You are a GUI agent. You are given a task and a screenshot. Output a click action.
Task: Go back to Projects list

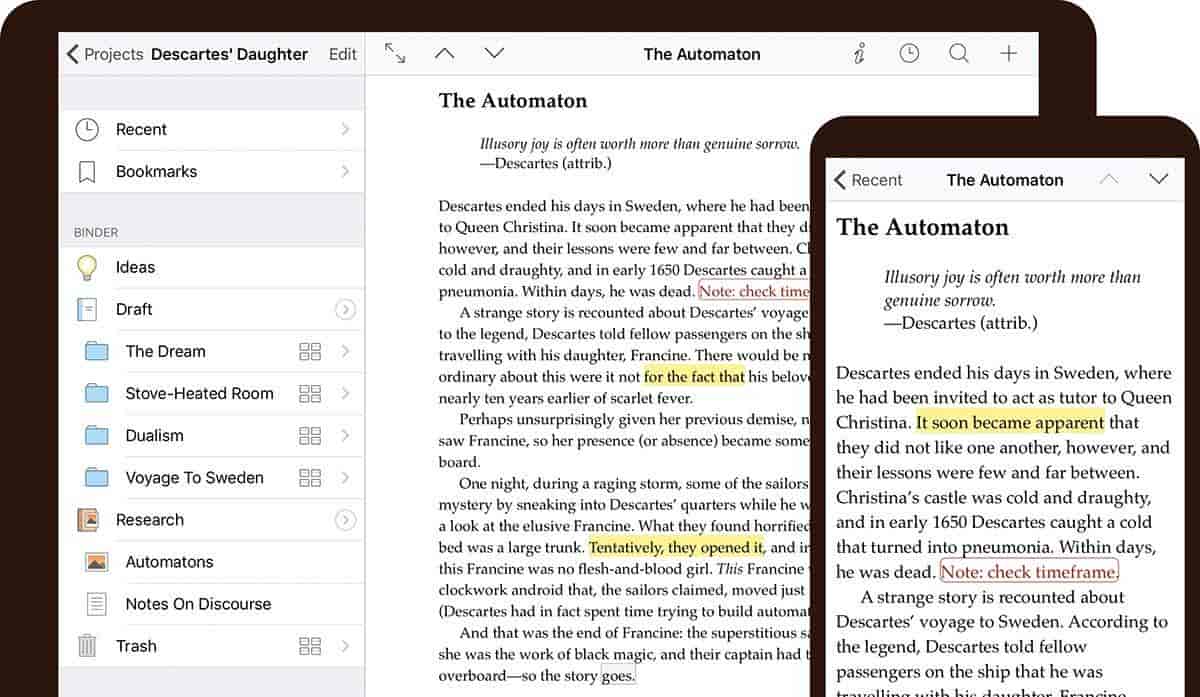point(104,54)
